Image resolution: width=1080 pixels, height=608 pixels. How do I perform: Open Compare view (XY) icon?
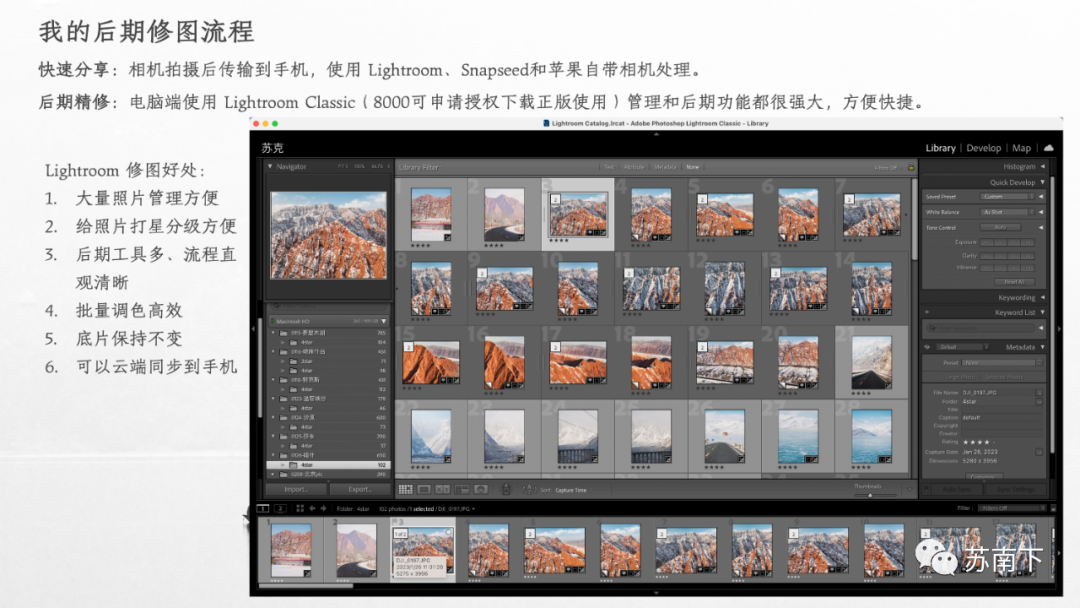(443, 490)
